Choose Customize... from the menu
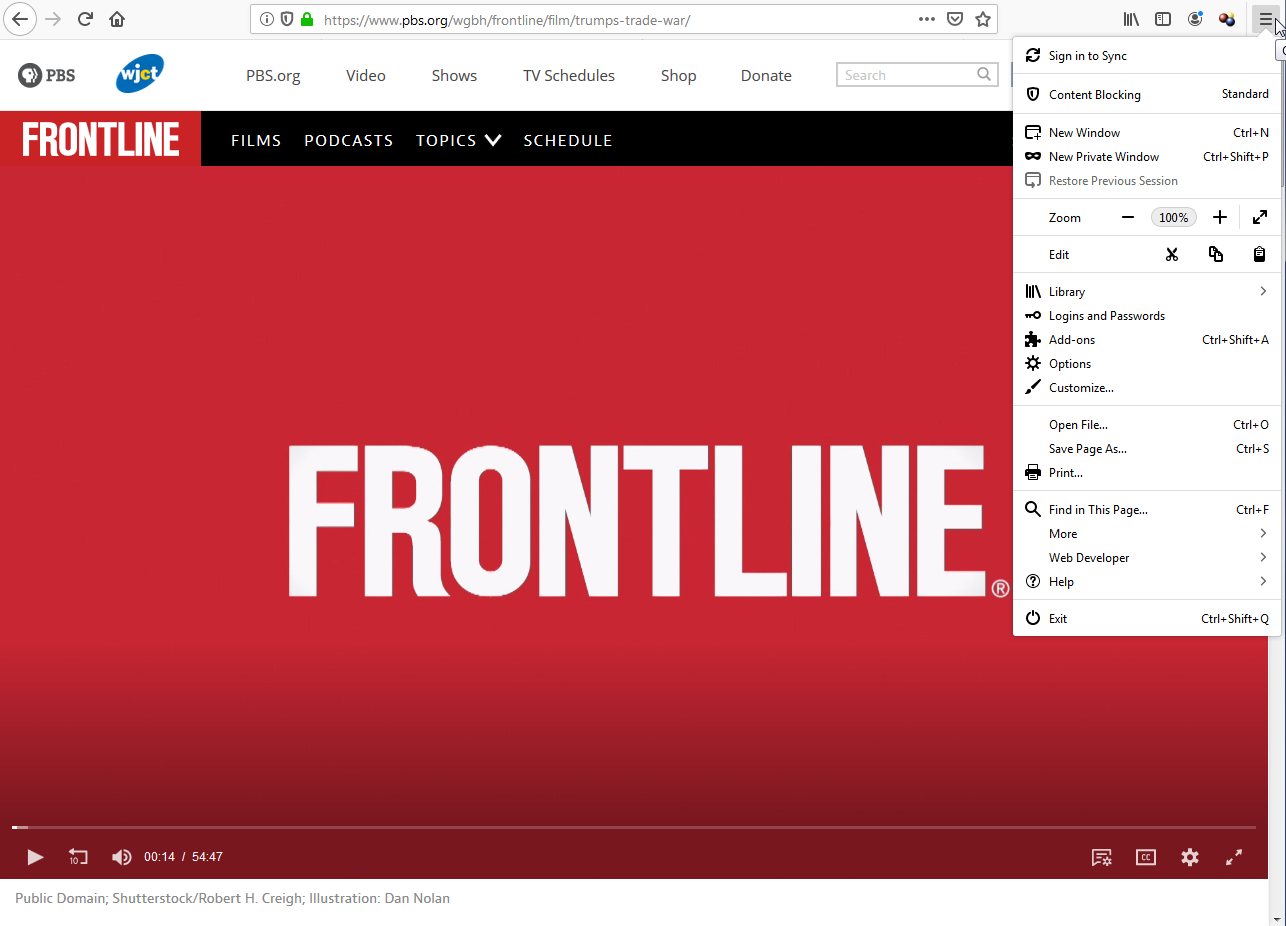1286x926 pixels. [1147, 388]
